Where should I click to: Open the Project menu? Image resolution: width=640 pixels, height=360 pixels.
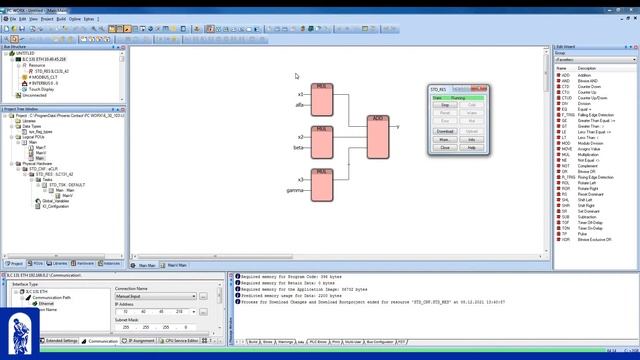[x=47, y=19]
